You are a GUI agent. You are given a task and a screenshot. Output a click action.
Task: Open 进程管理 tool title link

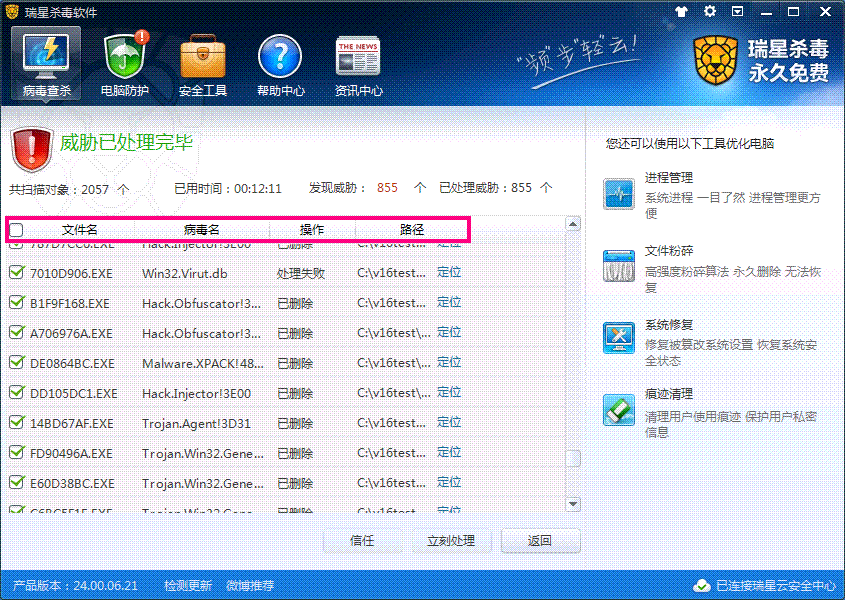669,178
